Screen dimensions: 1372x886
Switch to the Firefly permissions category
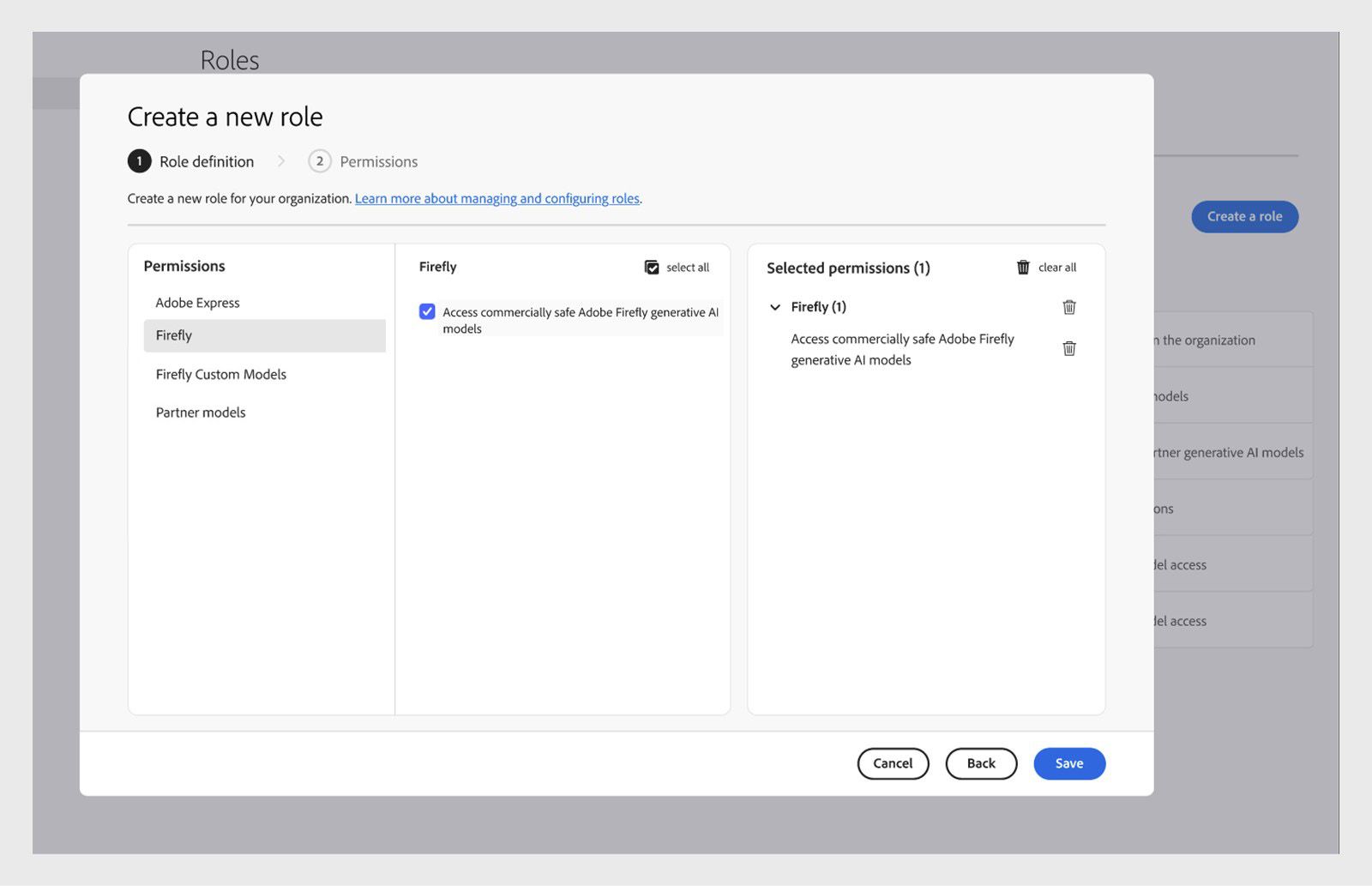[175, 335]
